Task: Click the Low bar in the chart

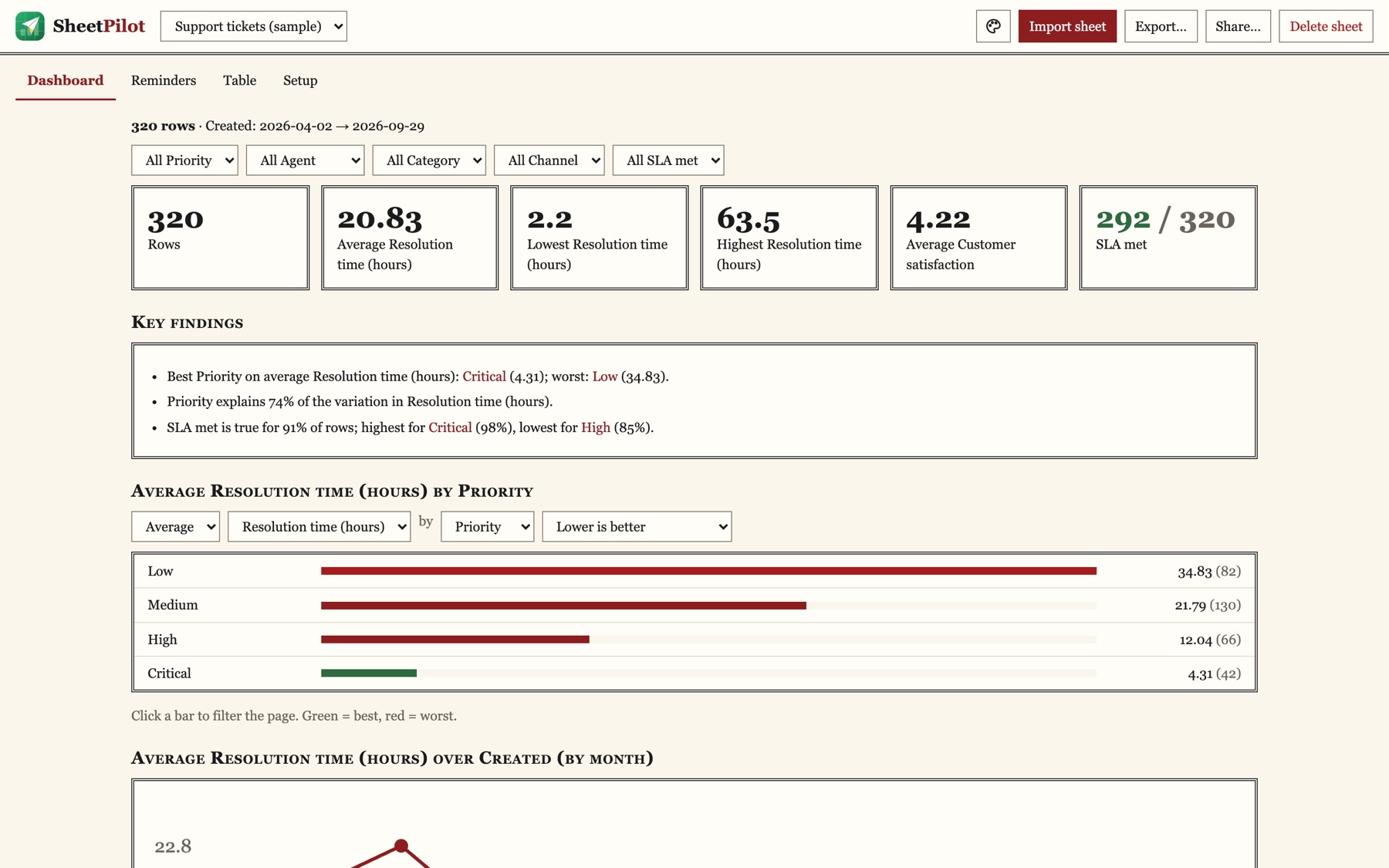Action: click(708, 571)
